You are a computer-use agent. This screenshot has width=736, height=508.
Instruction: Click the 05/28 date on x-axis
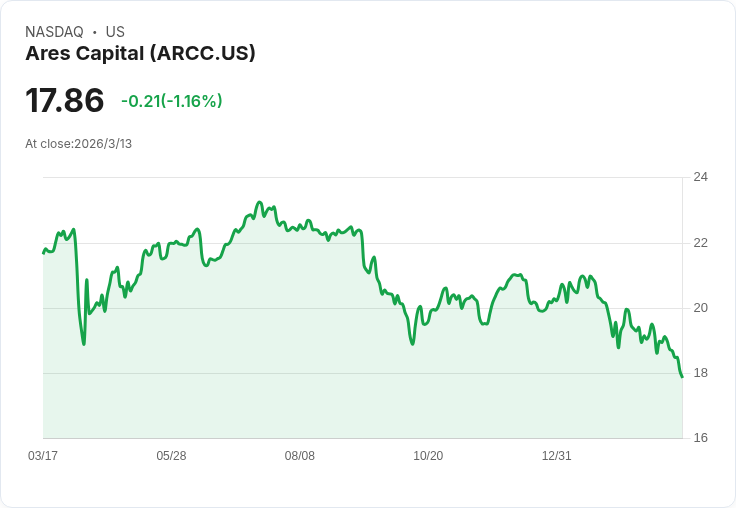click(x=171, y=456)
